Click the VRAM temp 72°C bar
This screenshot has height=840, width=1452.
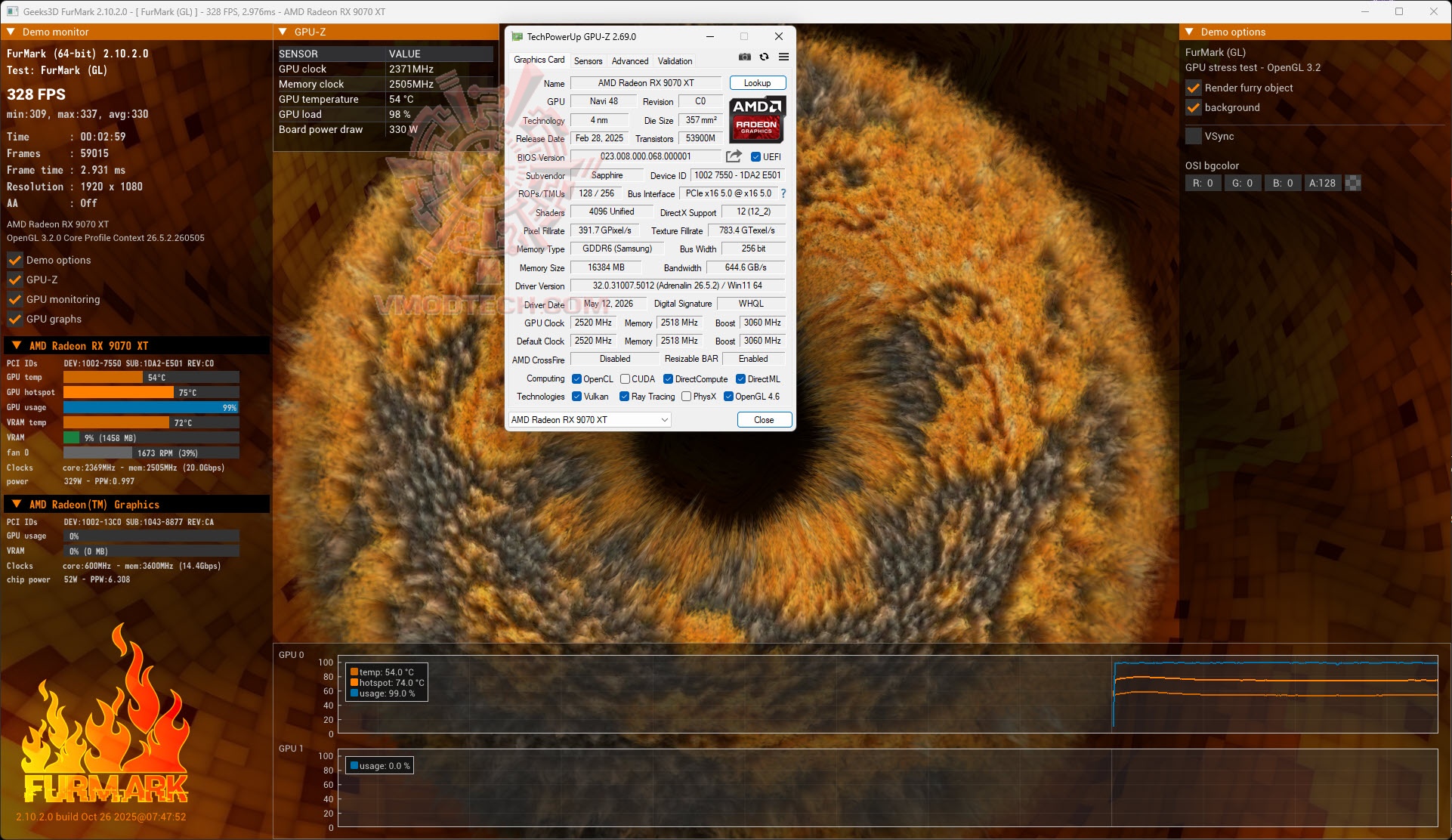[x=151, y=422]
